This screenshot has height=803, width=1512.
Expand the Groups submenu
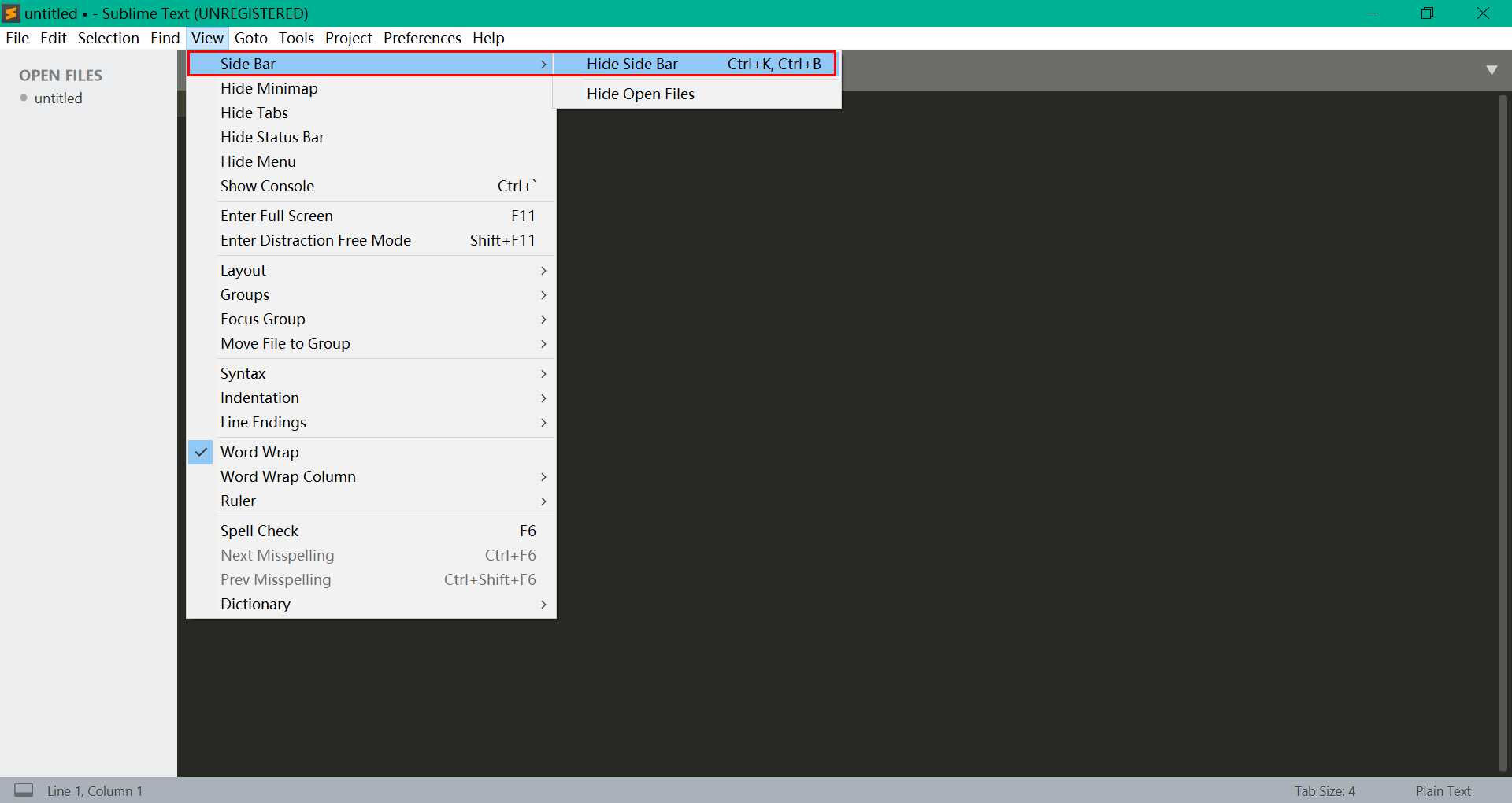[x=371, y=294]
